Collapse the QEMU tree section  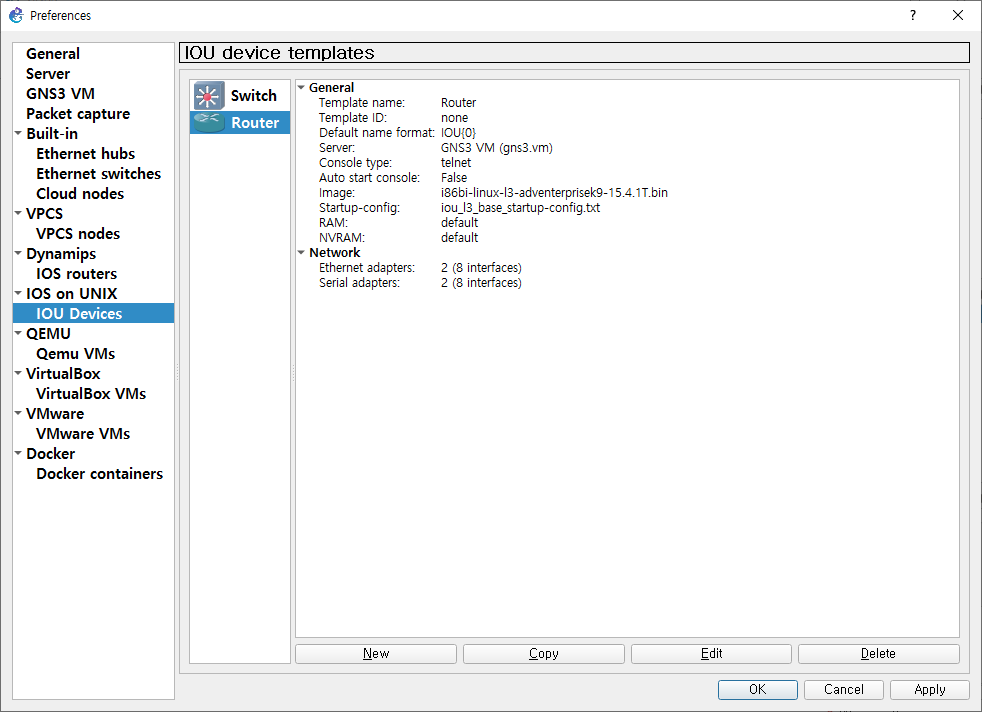[x=18, y=333]
